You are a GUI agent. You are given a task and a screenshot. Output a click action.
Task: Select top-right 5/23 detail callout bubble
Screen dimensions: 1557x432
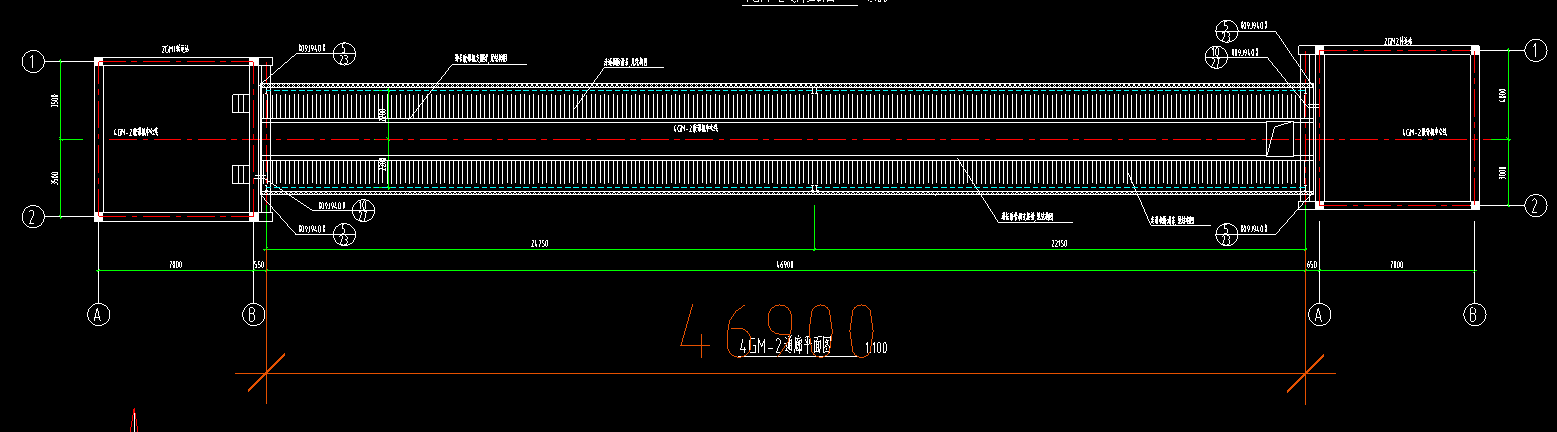[1226, 32]
